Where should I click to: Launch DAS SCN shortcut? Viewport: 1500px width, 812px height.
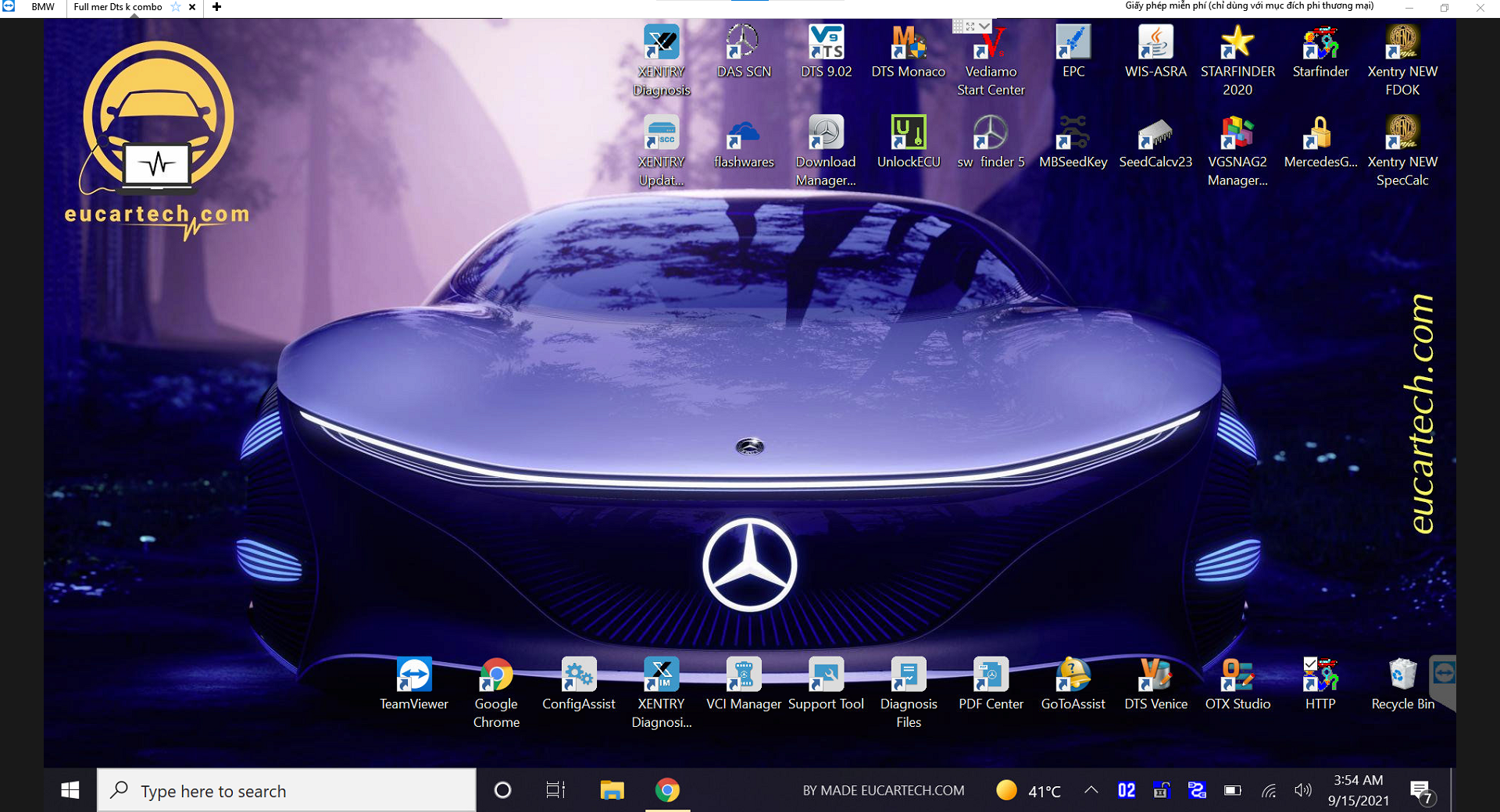point(744,52)
